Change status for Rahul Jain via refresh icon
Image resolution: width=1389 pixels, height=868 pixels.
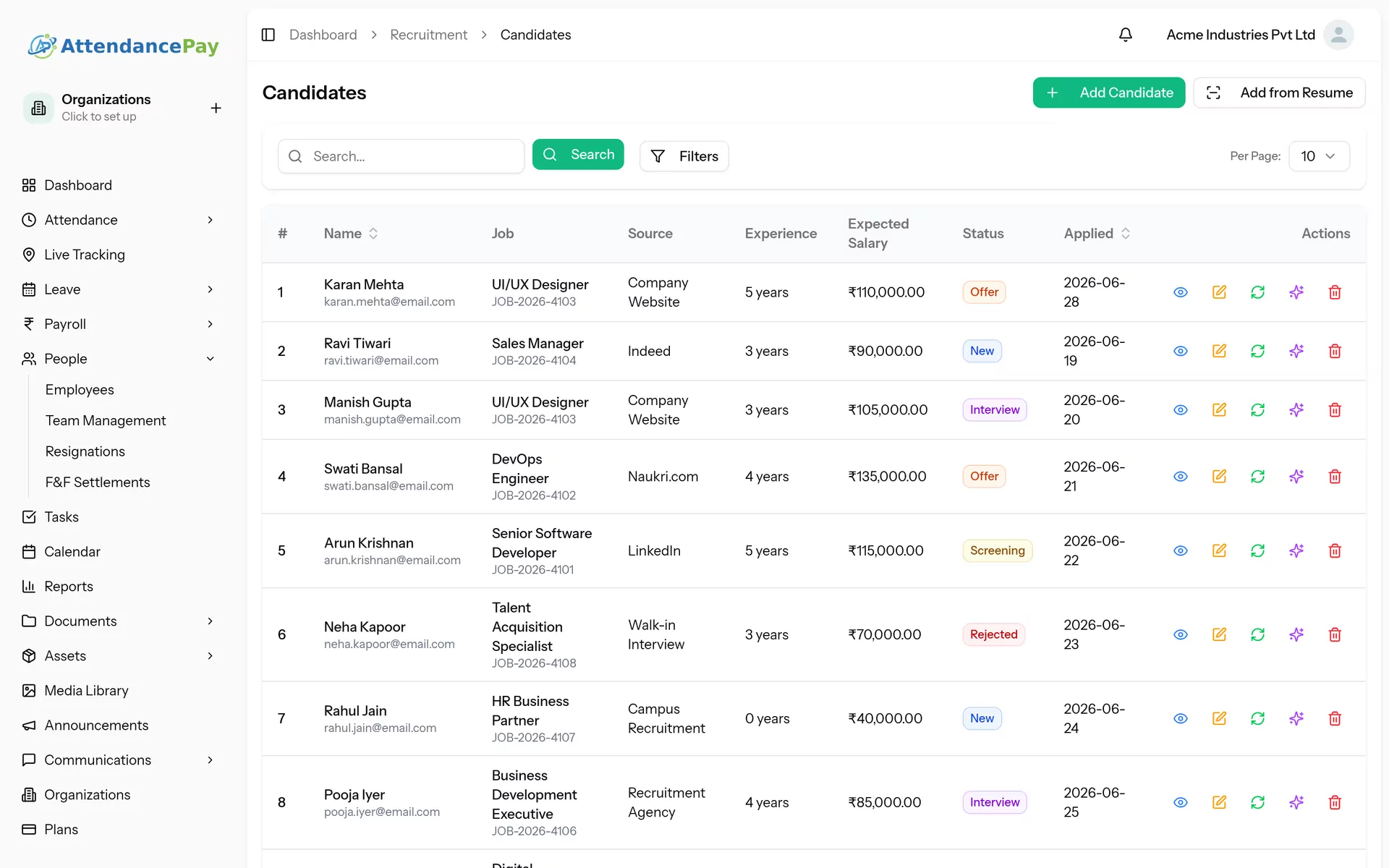click(1258, 718)
